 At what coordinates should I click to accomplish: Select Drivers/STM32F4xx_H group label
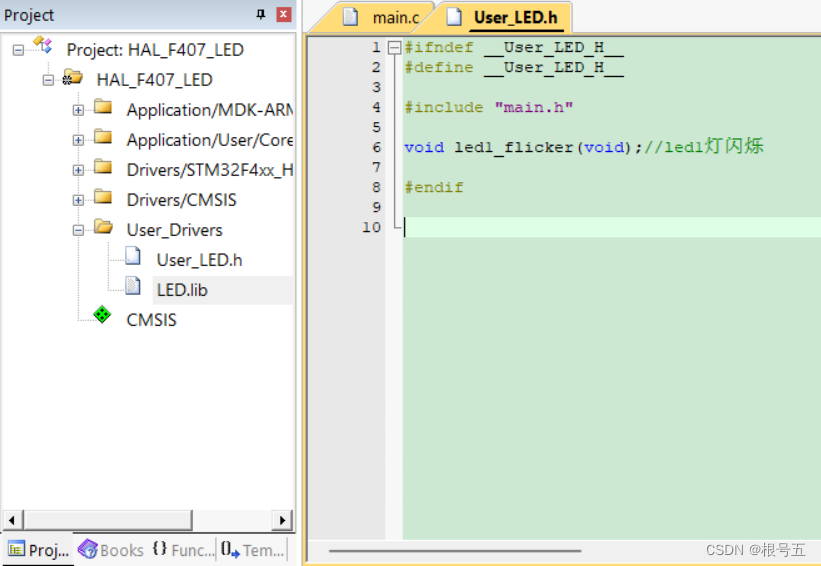tap(209, 170)
